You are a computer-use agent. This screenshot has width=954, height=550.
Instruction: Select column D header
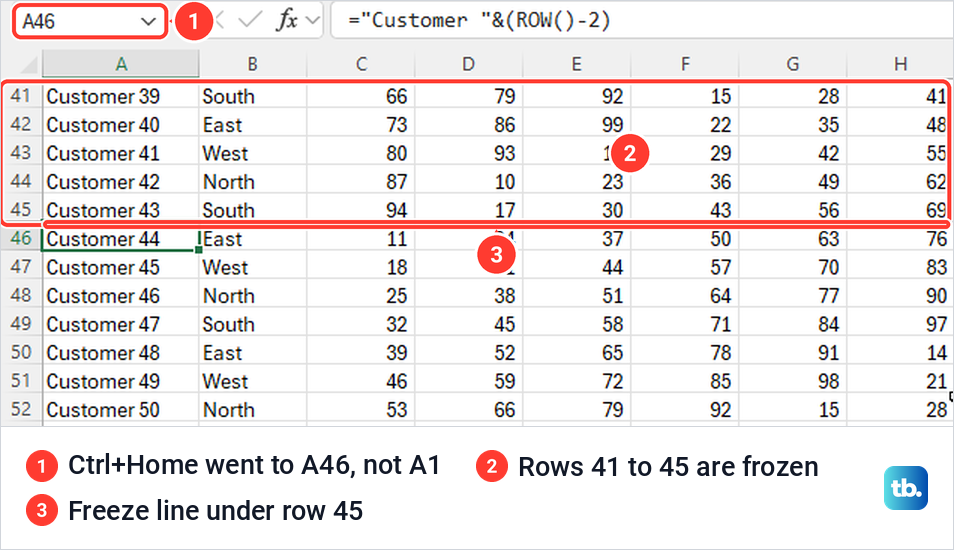pyautogui.click(x=468, y=64)
